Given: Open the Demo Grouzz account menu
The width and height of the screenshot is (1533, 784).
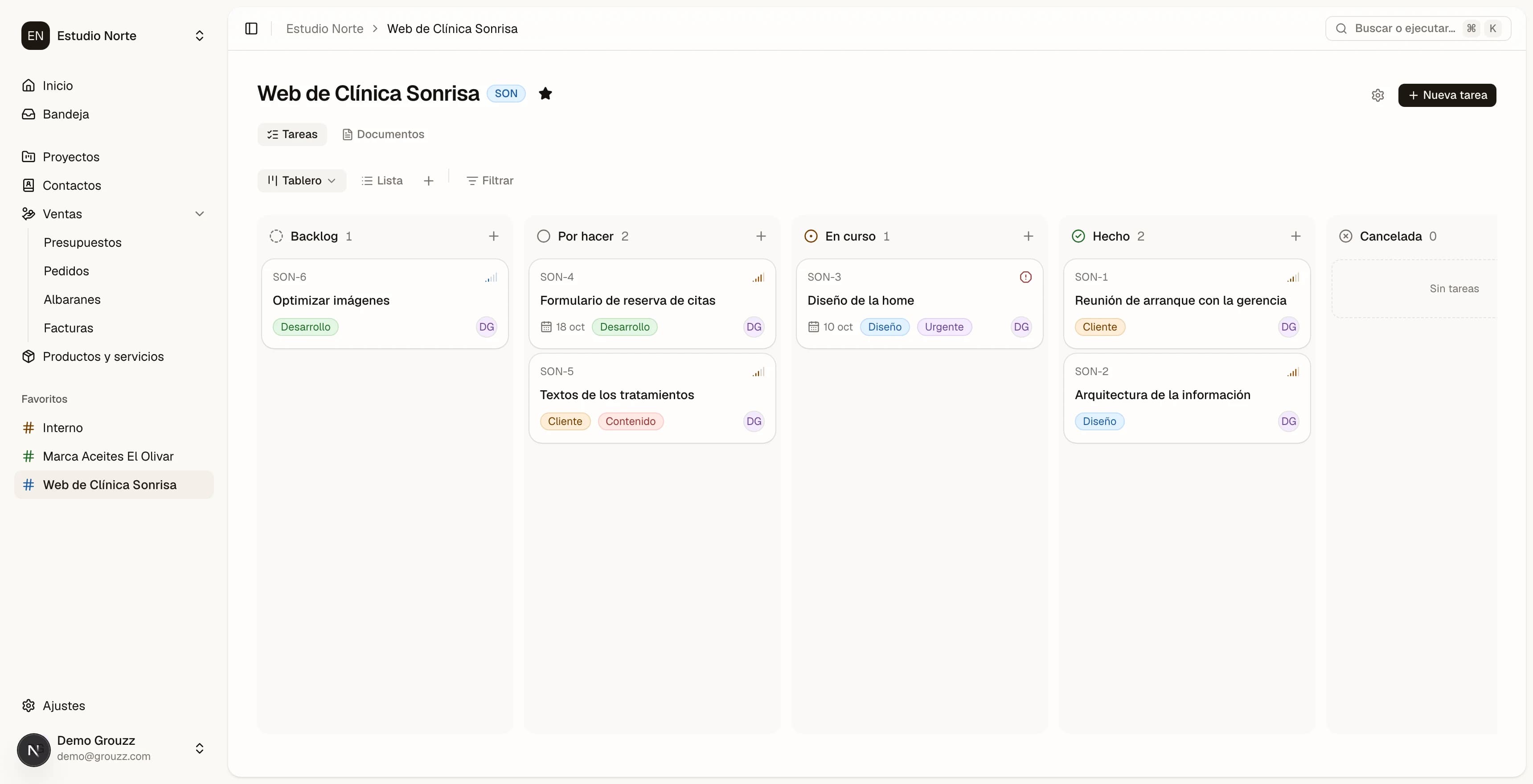Looking at the screenshot, I should point(113,748).
